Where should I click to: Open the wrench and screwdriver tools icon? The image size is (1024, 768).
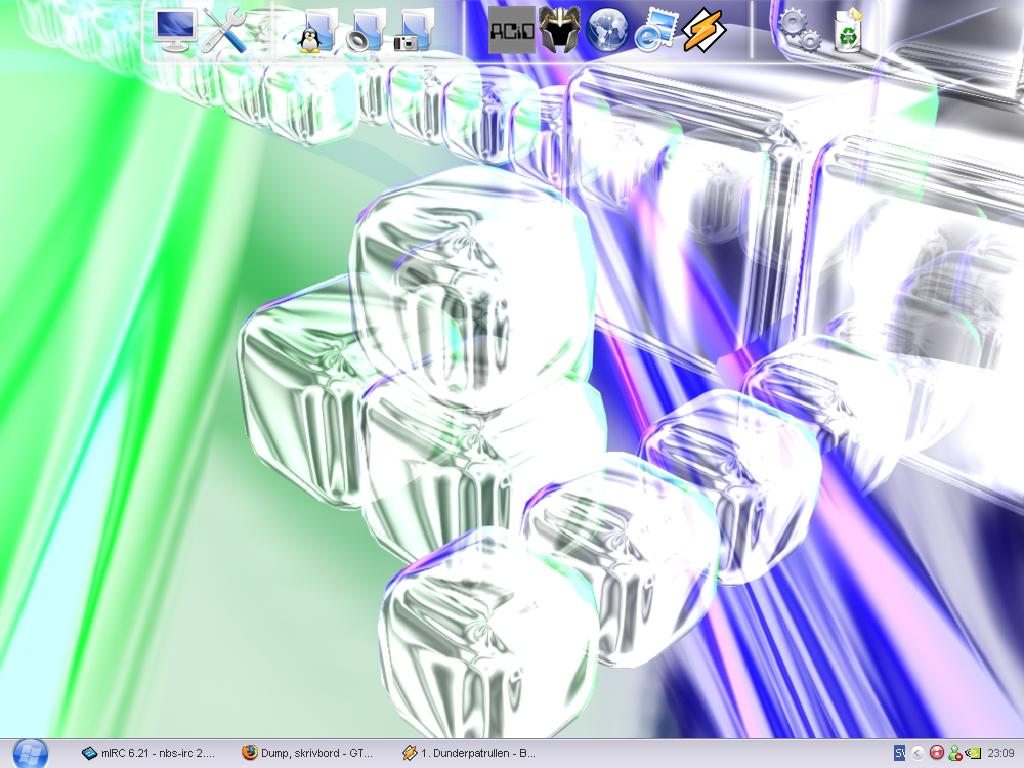[x=224, y=30]
